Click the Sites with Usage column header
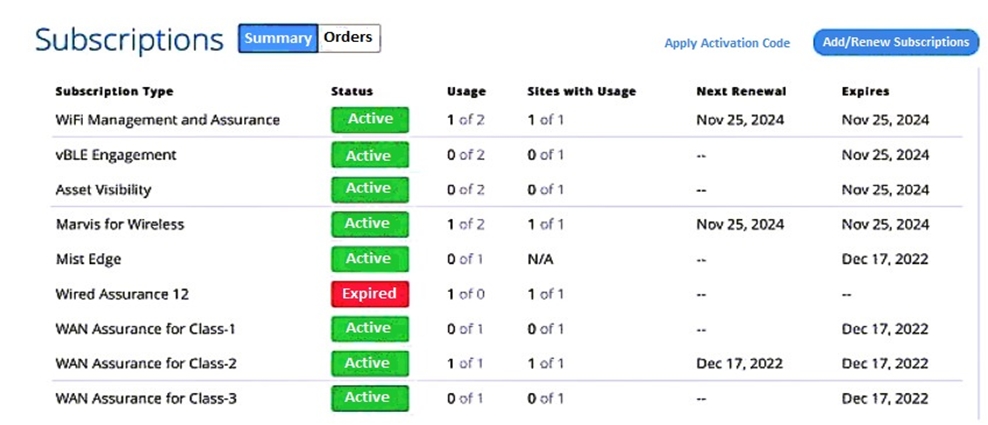This screenshot has height=425, width=988. [x=582, y=91]
